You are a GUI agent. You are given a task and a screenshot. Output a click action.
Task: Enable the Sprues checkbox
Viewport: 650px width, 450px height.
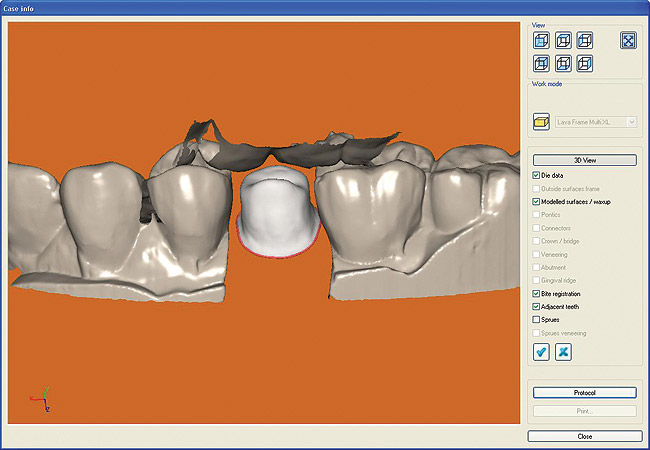[537, 320]
